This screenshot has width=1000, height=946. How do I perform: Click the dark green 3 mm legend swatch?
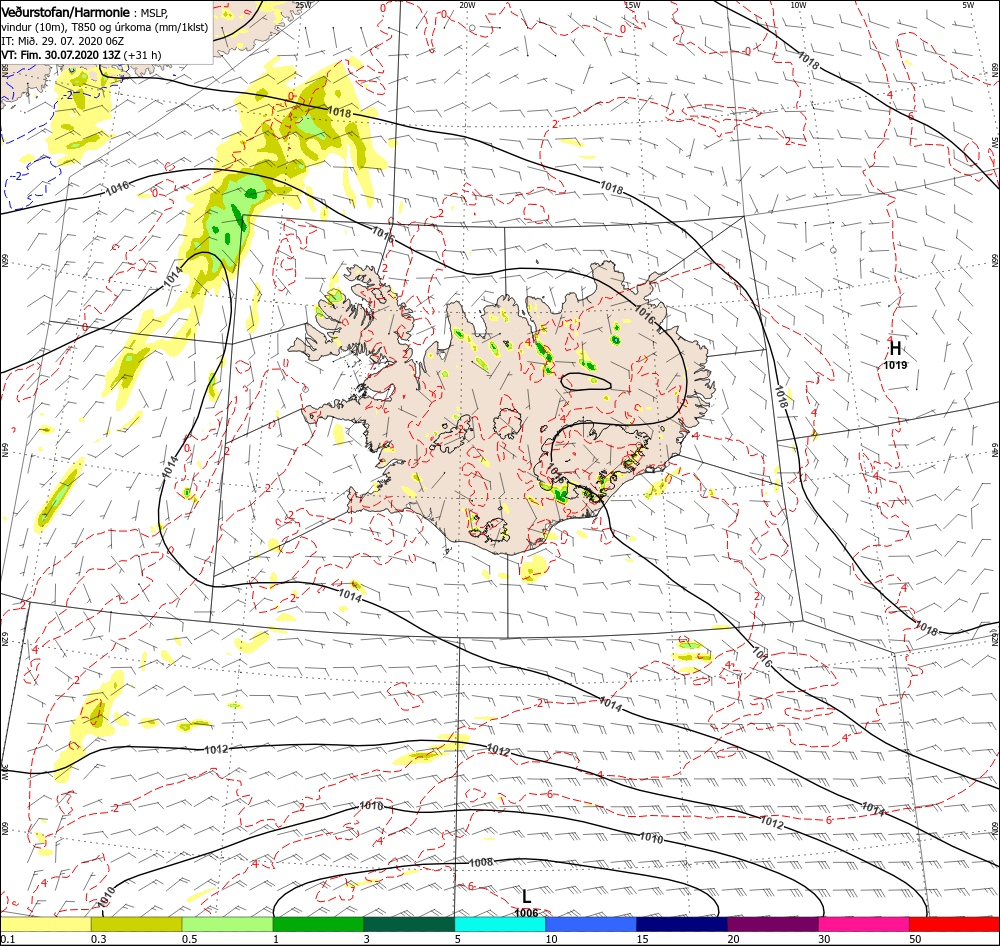(409, 924)
